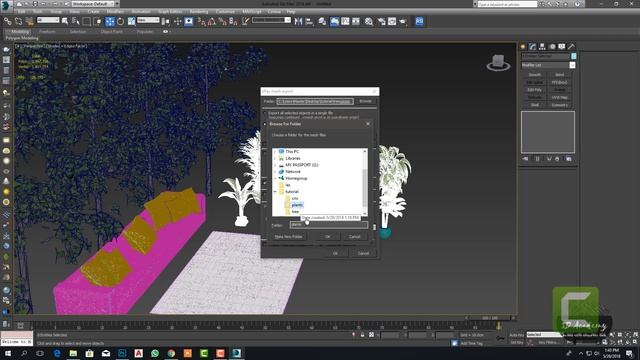Toggle Pin Stack under modifier stack

point(526,159)
